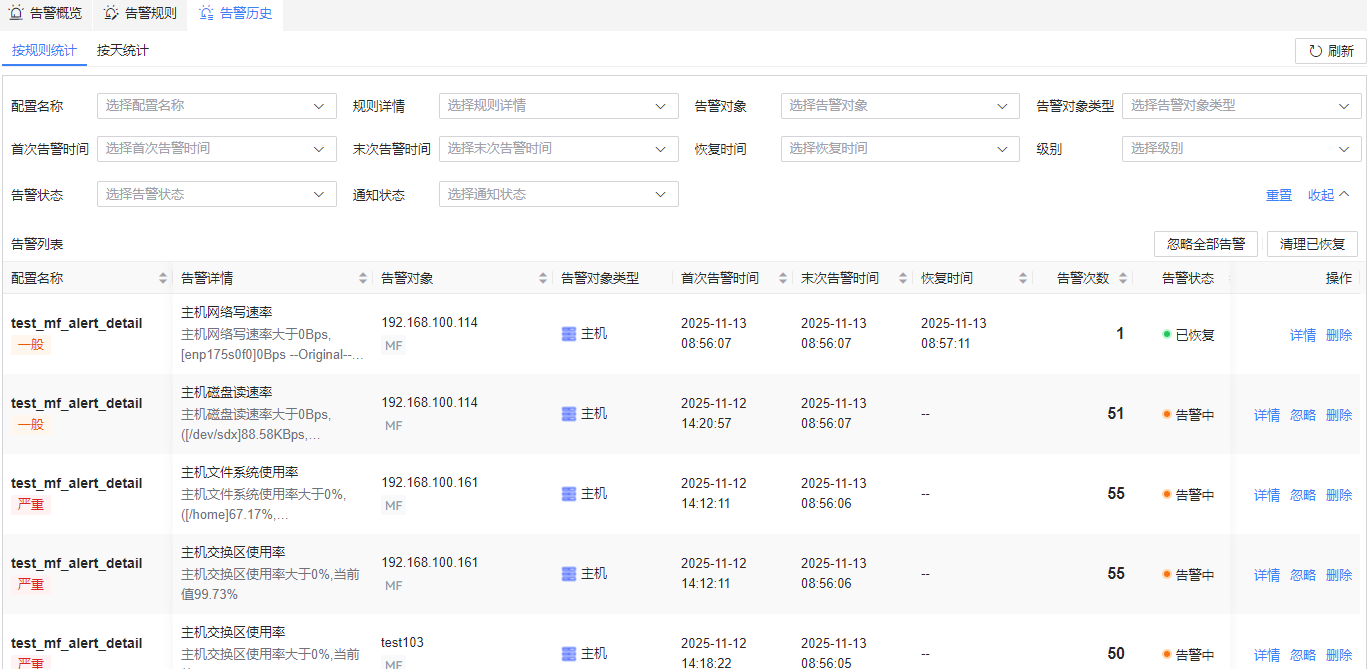
Task: Open the 选择首次告警时间 dropdown
Action: coord(217,148)
